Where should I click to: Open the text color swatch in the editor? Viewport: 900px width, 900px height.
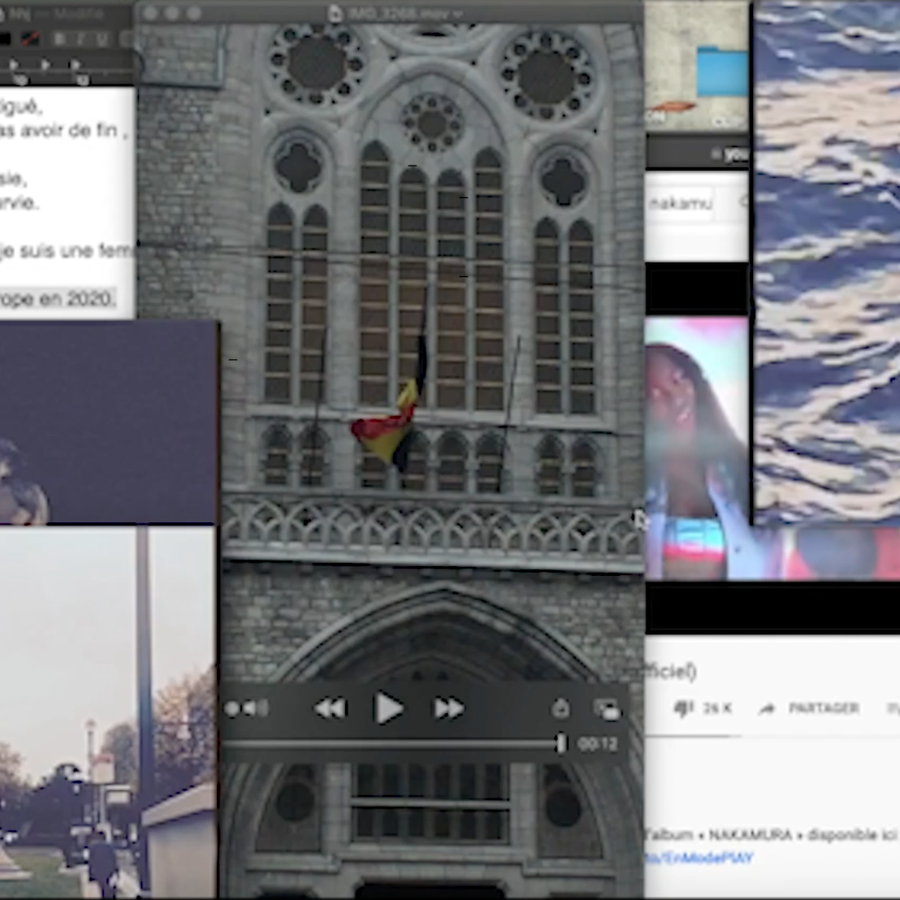(x=5, y=39)
